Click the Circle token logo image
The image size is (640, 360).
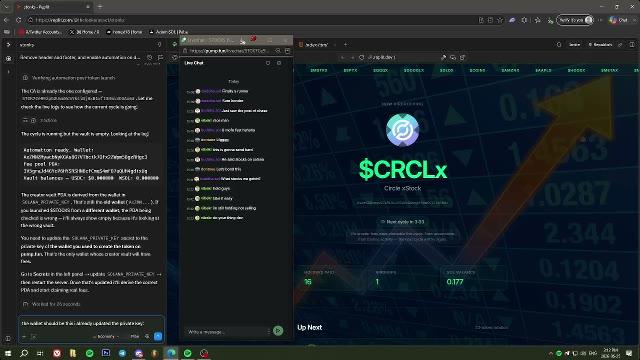402,130
